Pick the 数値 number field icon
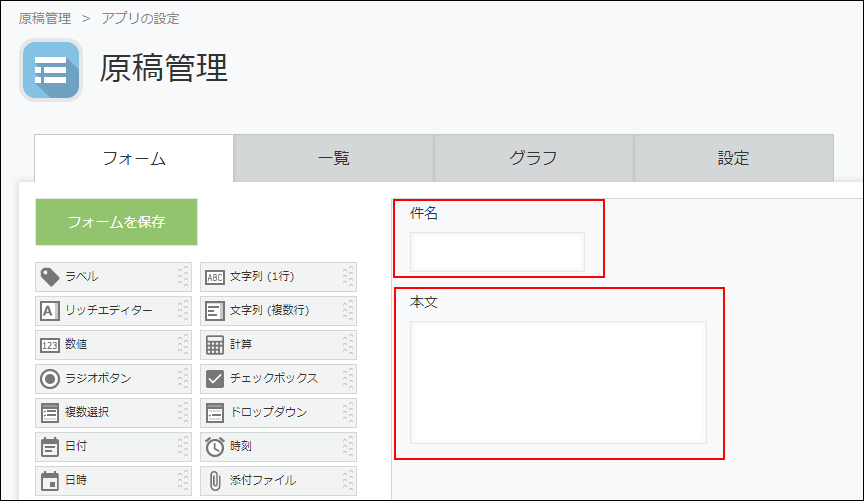Viewport: 864px width, 501px height. (x=49, y=345)
